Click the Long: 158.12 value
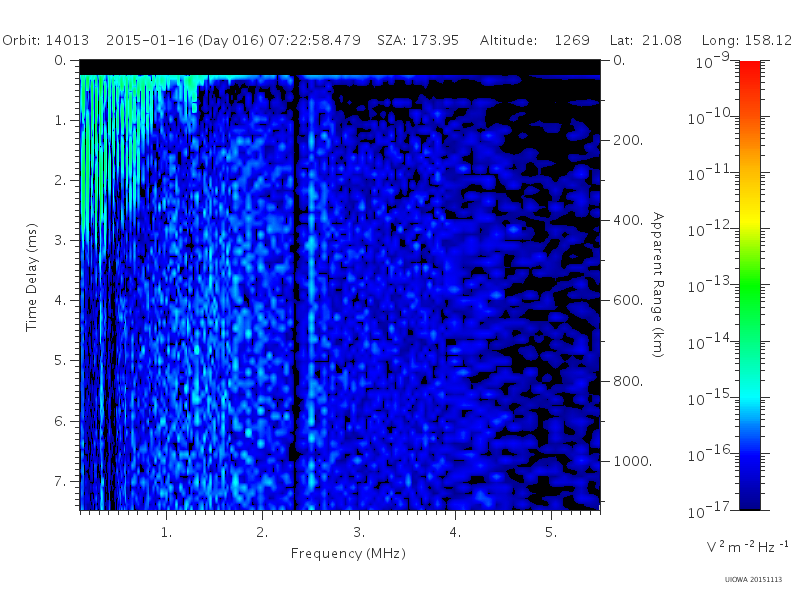This screenshot has width=800, height=600. pos(746,40)
